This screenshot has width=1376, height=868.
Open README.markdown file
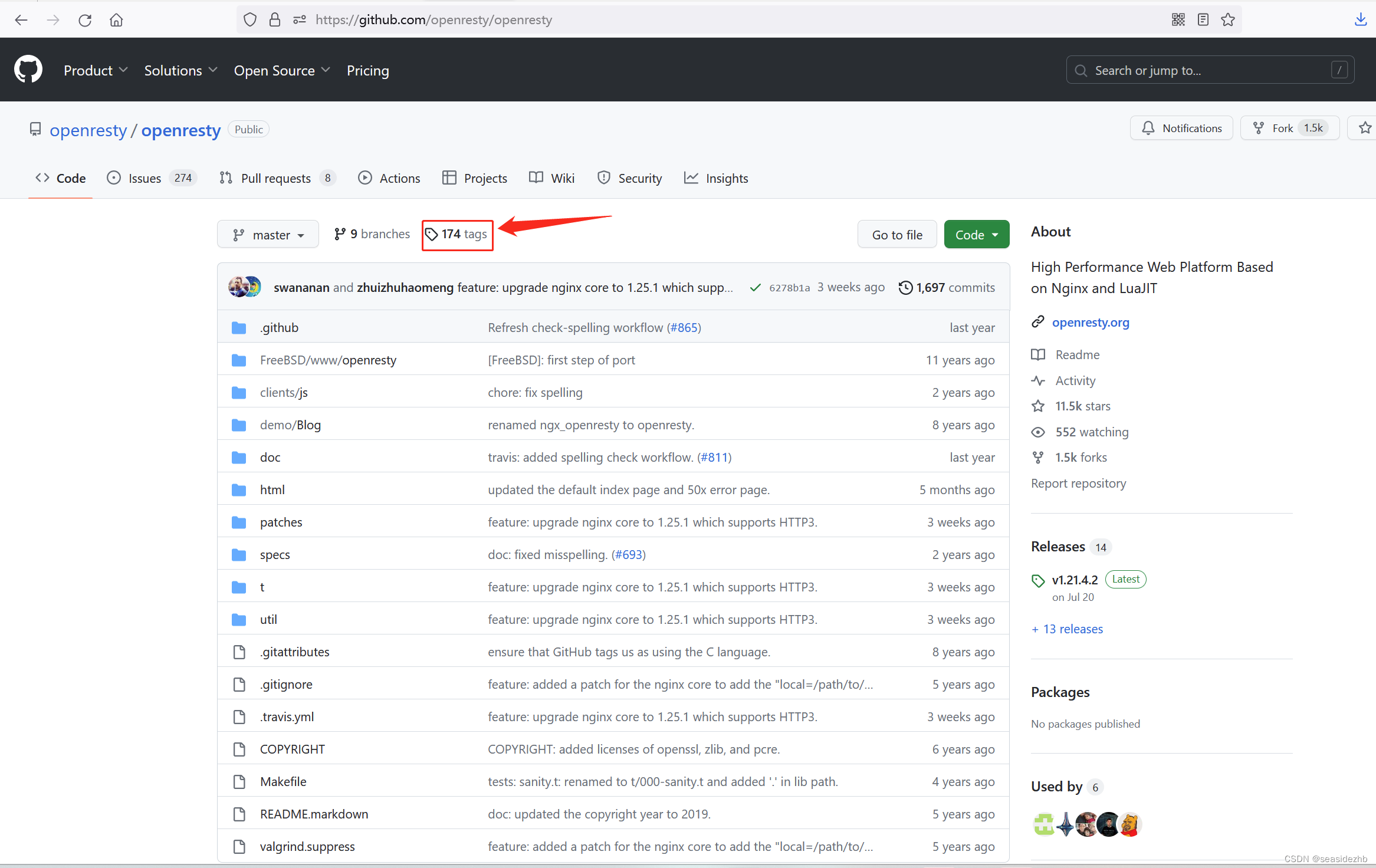tap(314, 814)
